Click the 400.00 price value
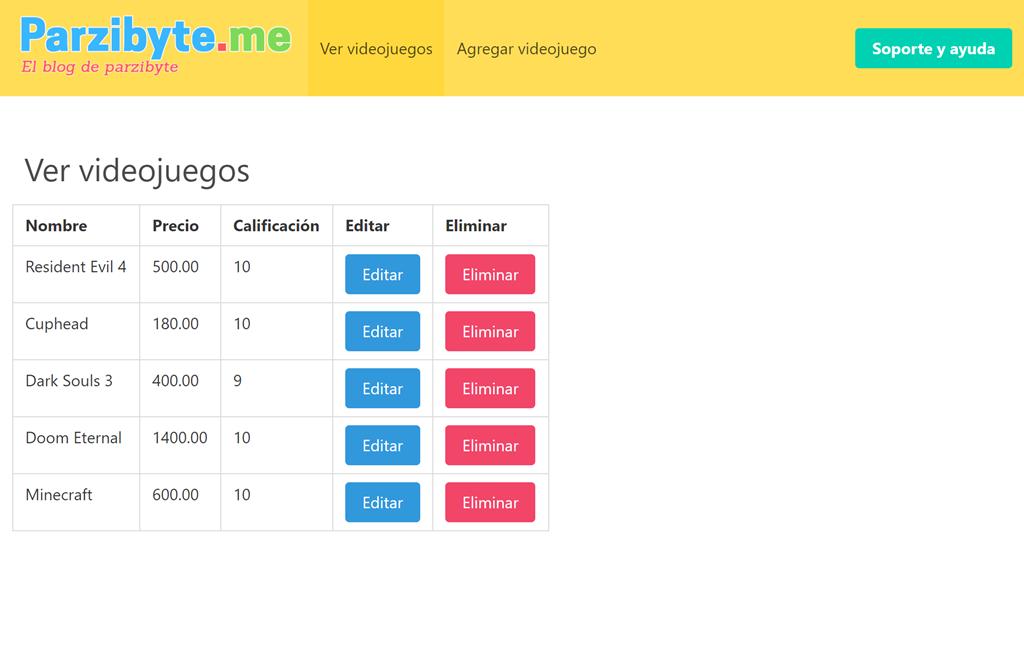 (x=176, y=381)
